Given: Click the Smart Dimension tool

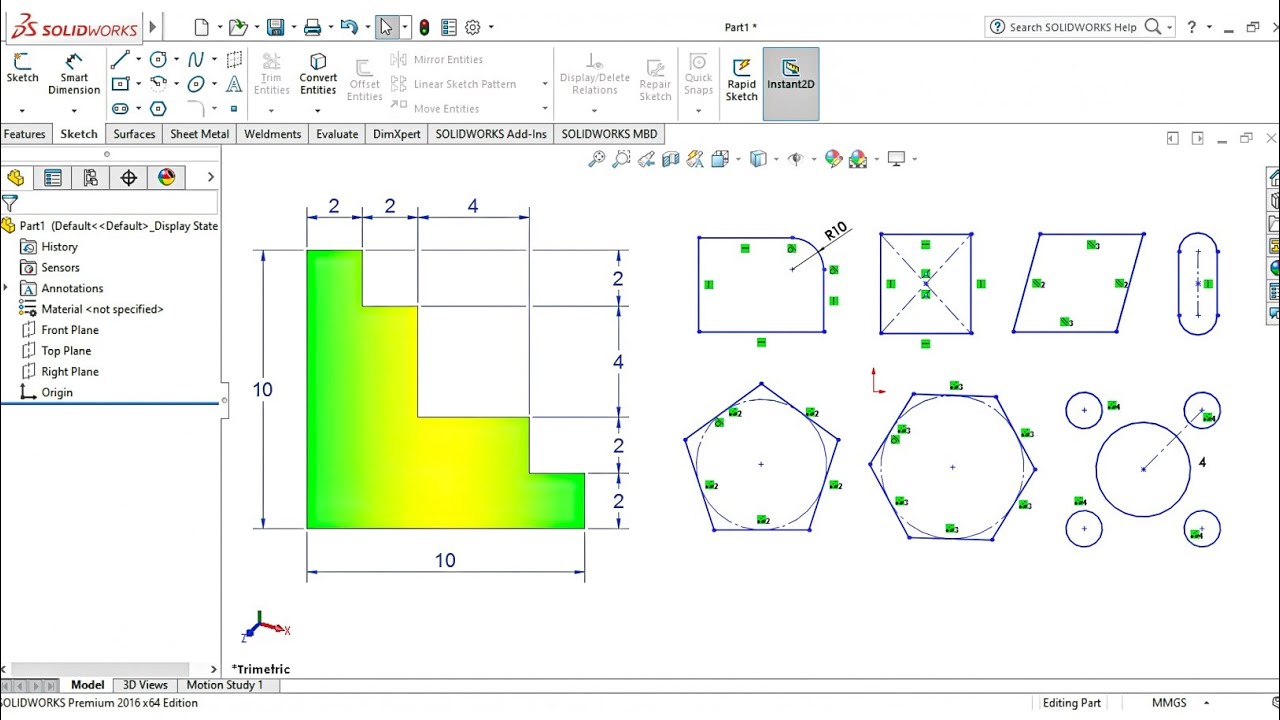Looking at the screenshot, I should tap(74, 75).
